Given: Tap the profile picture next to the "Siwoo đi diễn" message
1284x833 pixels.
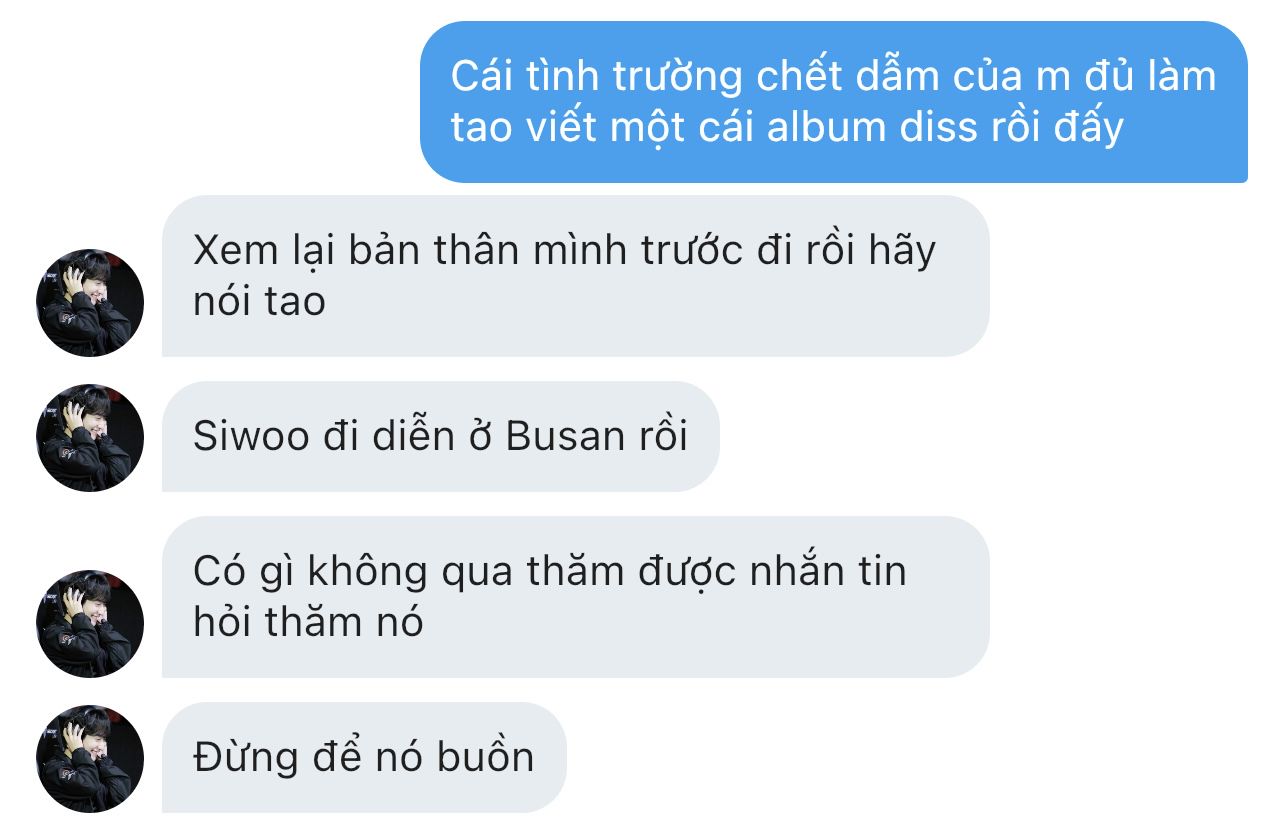Looking at the screenshot, I should pyautogui.click(x=90, y=438).
